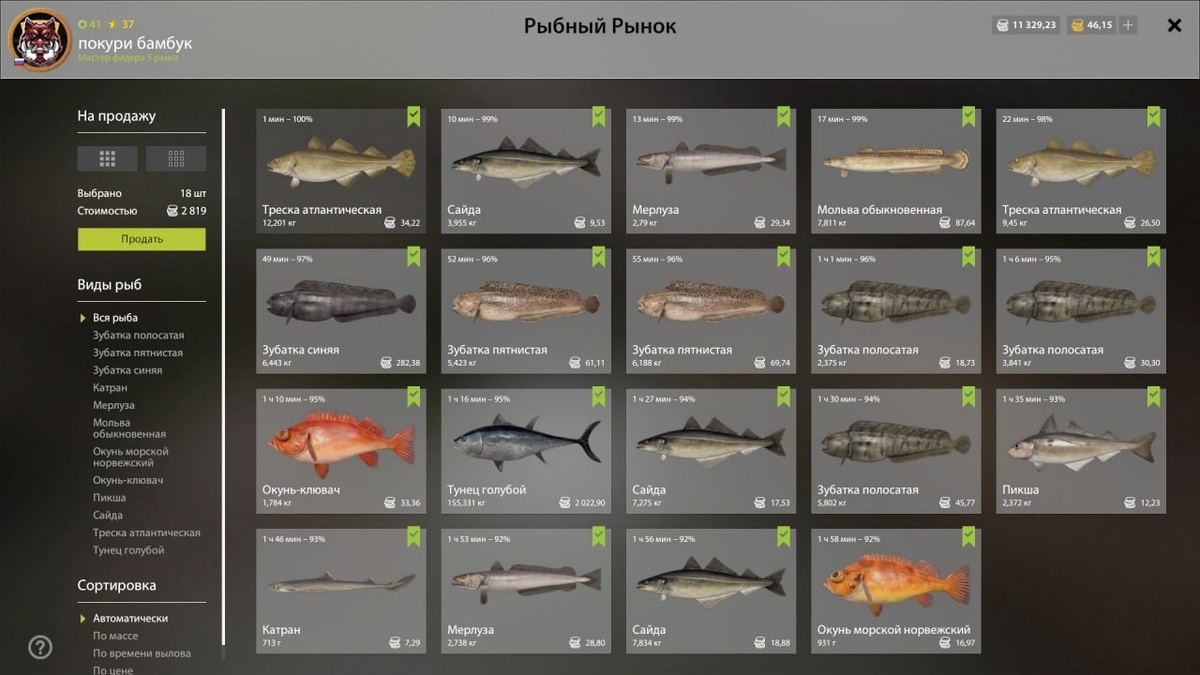
Task: Close the fish market window
Action: click(1175, 25)
